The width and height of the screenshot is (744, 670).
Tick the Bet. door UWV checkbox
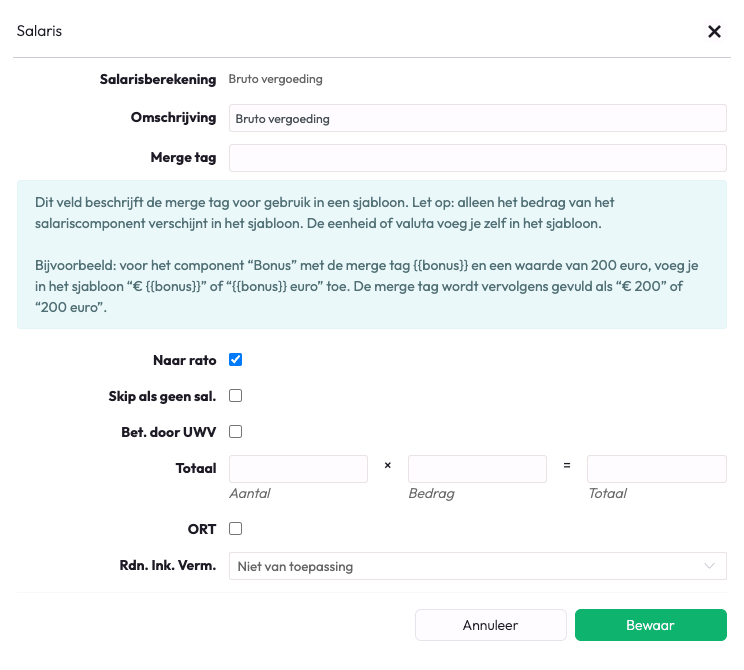point(236,432)
